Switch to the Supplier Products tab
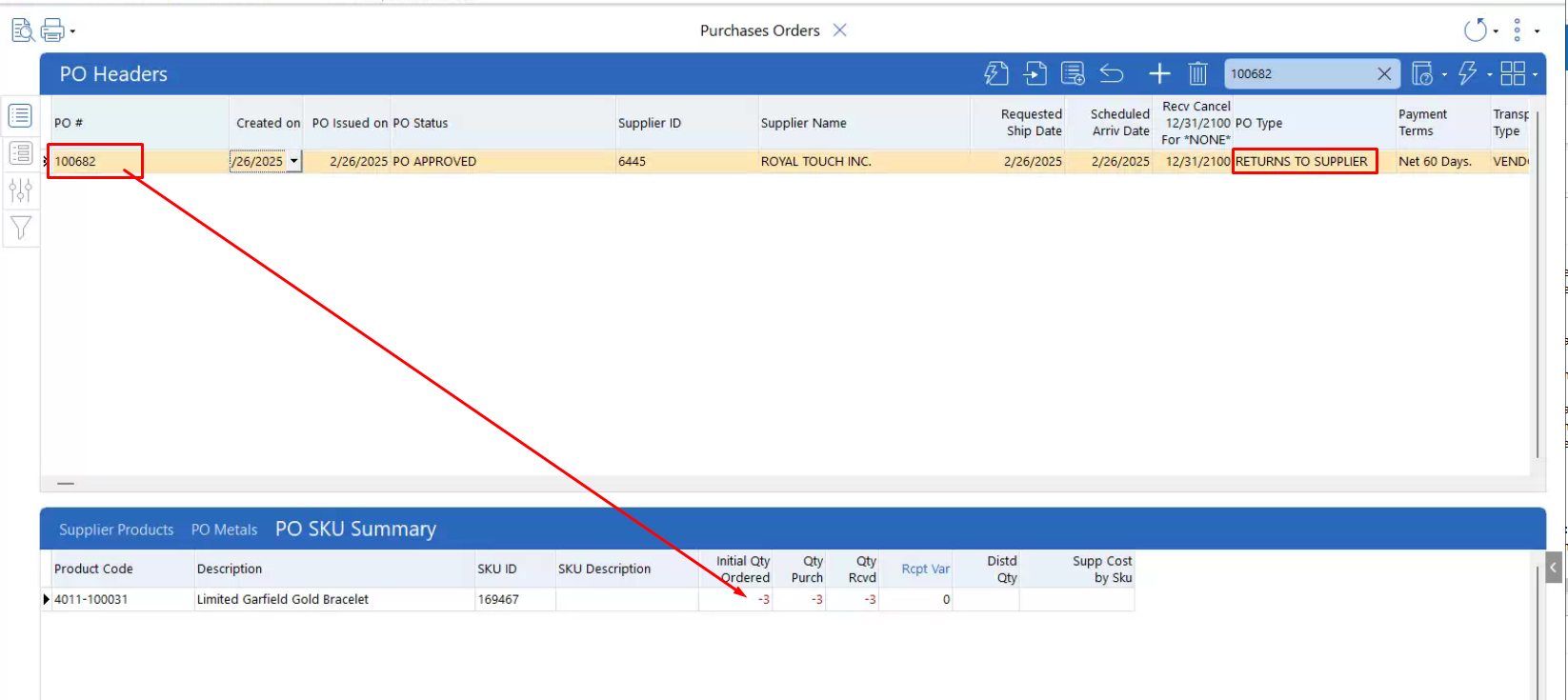The height and width of the screenshot is (700, 1568). click(x=116, y=530)
